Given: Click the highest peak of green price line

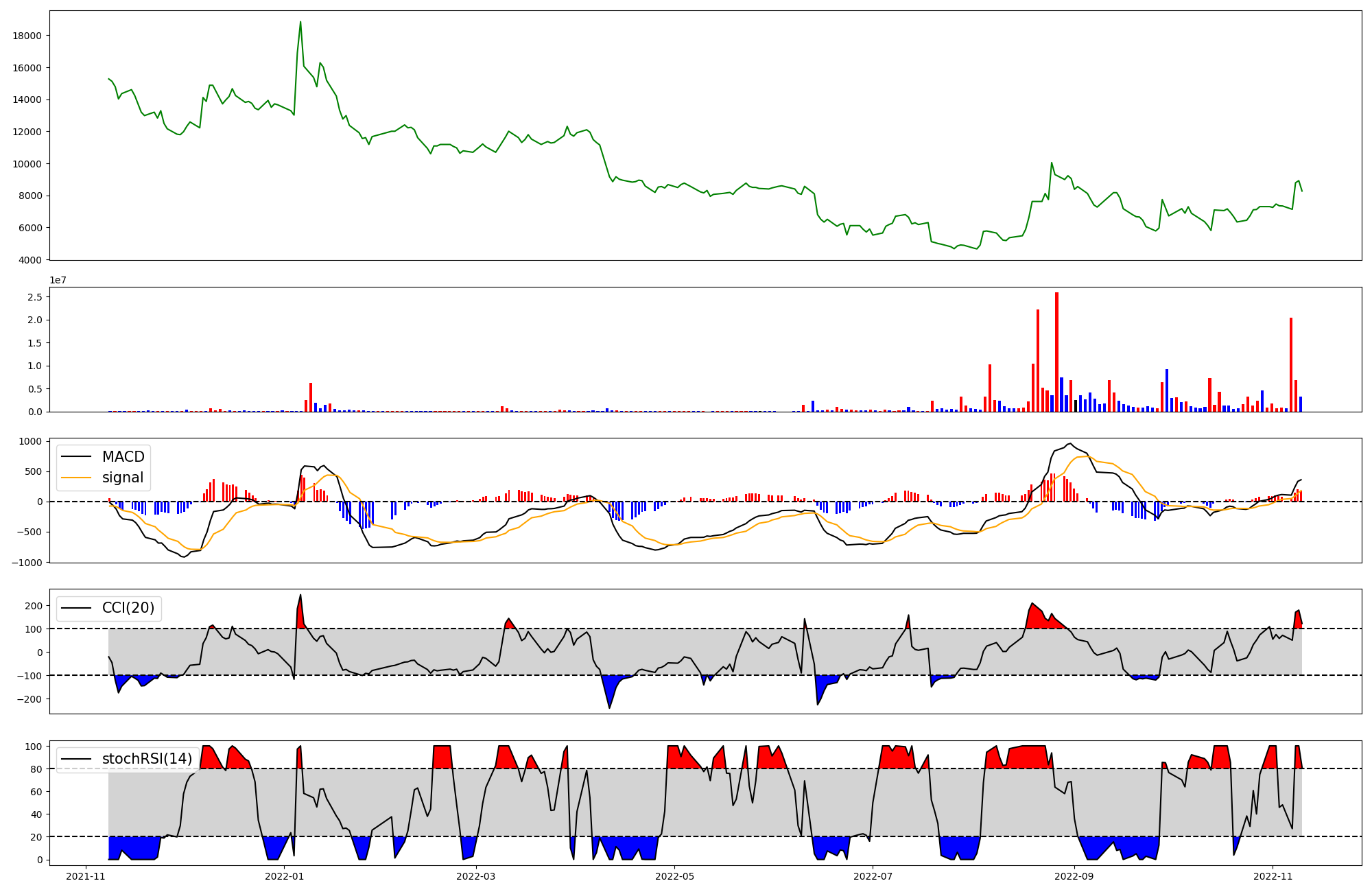Looking at the screenshot, I should tap(300, 23).
